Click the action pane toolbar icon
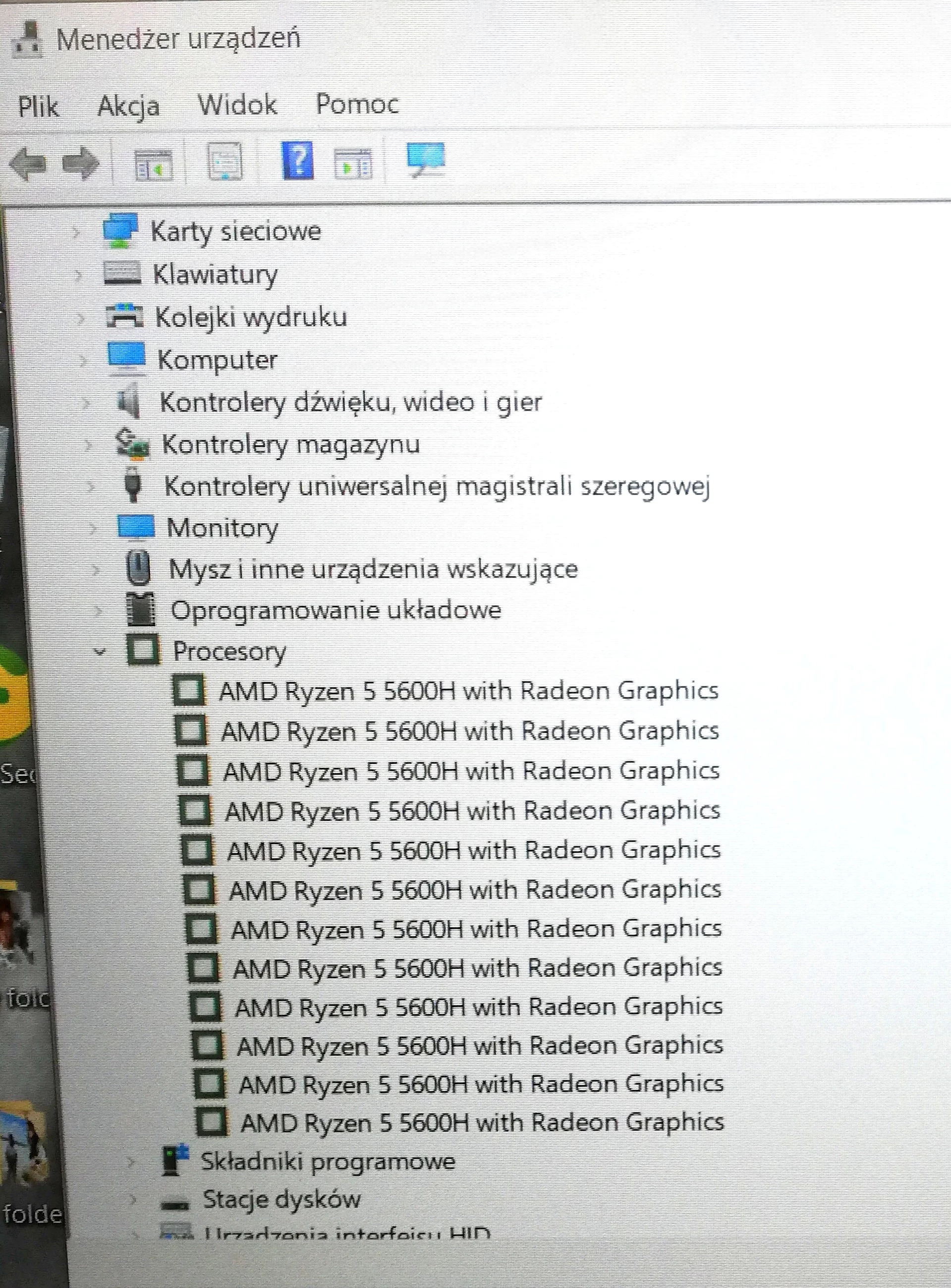 point(353,163)
